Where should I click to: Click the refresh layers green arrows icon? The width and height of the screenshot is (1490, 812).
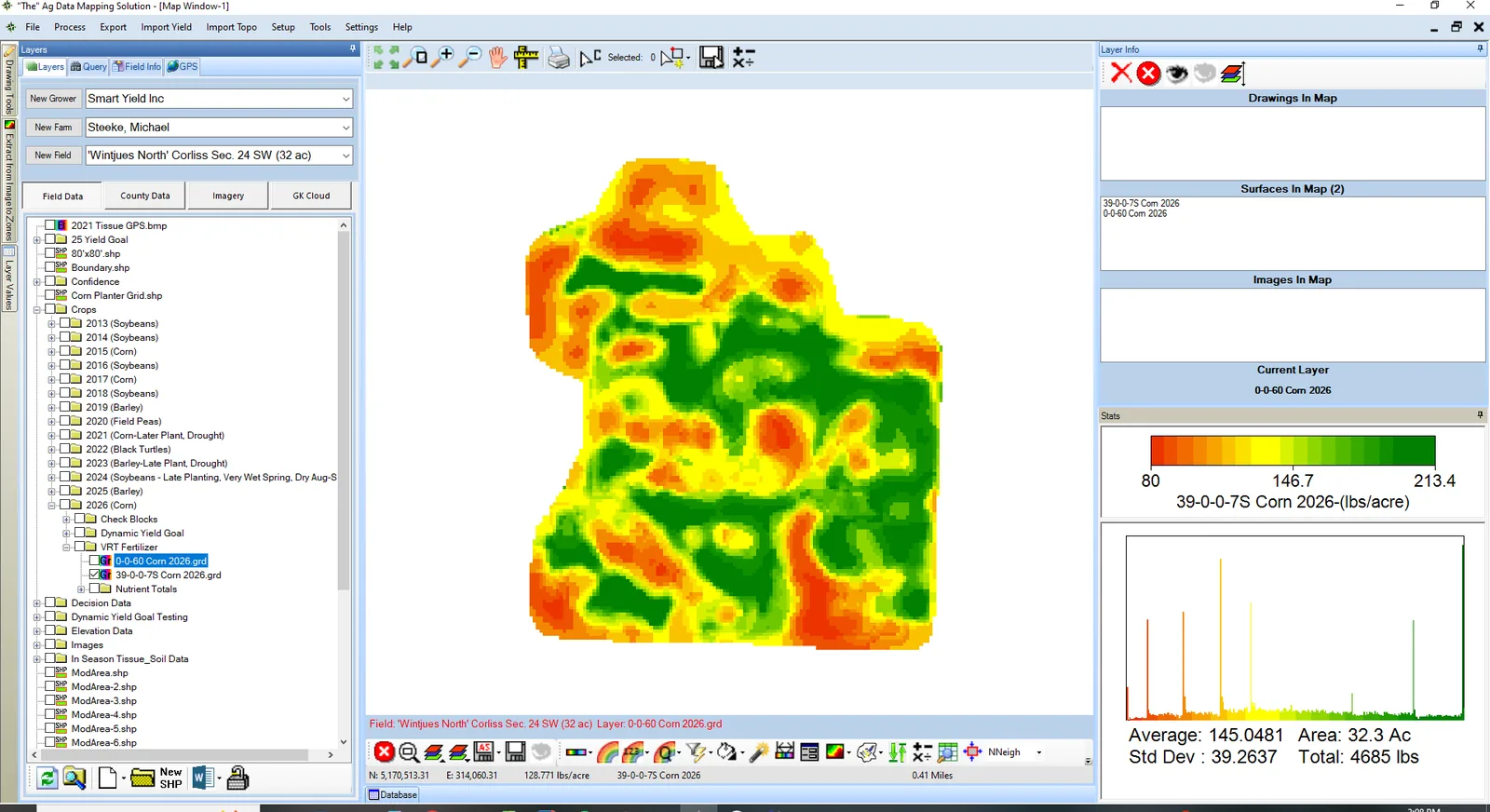tap(47, 778)
